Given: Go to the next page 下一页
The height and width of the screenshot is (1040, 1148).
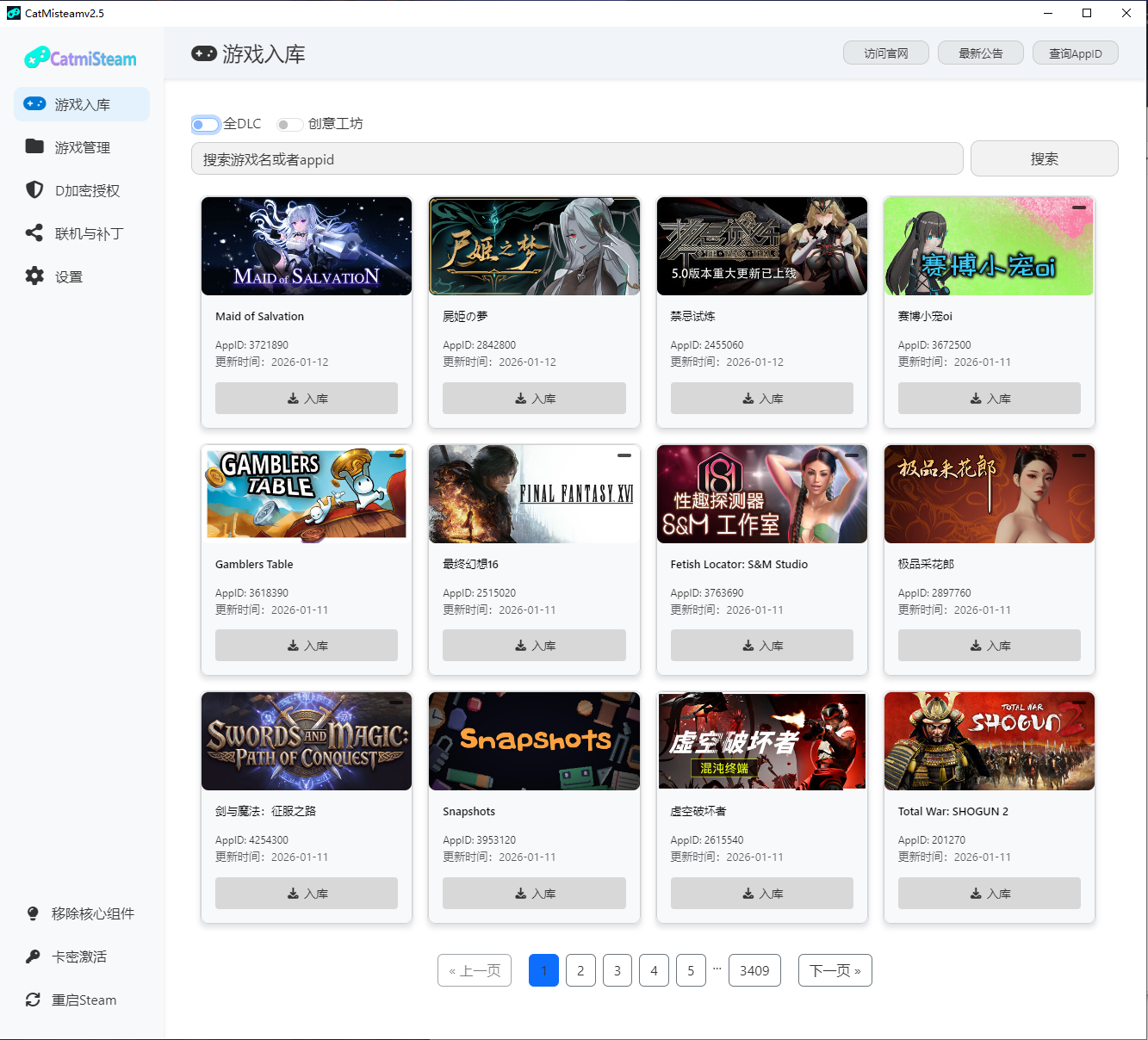Looking at the screenshot, I should (835, 970).
